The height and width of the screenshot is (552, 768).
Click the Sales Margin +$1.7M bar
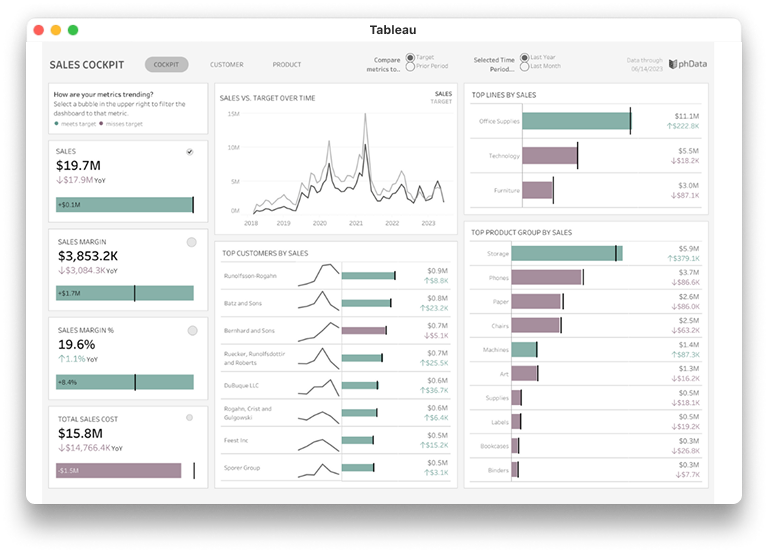(x=124, y=293)
